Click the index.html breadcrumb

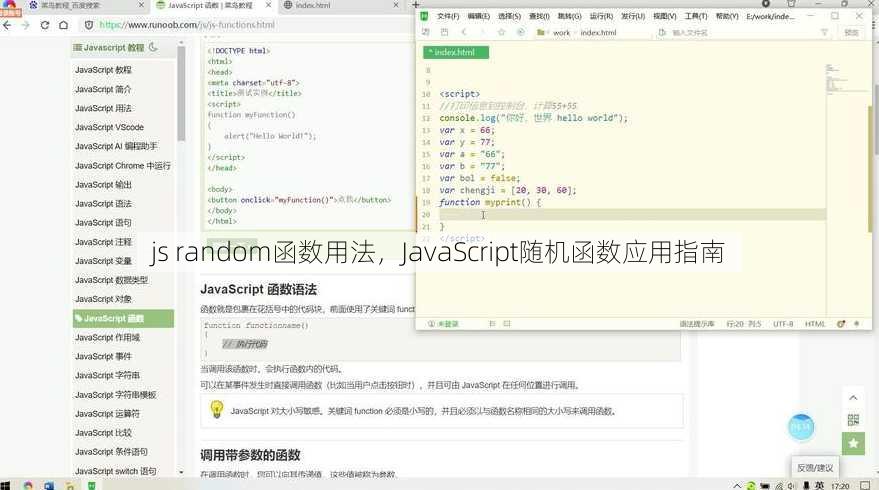598,33
